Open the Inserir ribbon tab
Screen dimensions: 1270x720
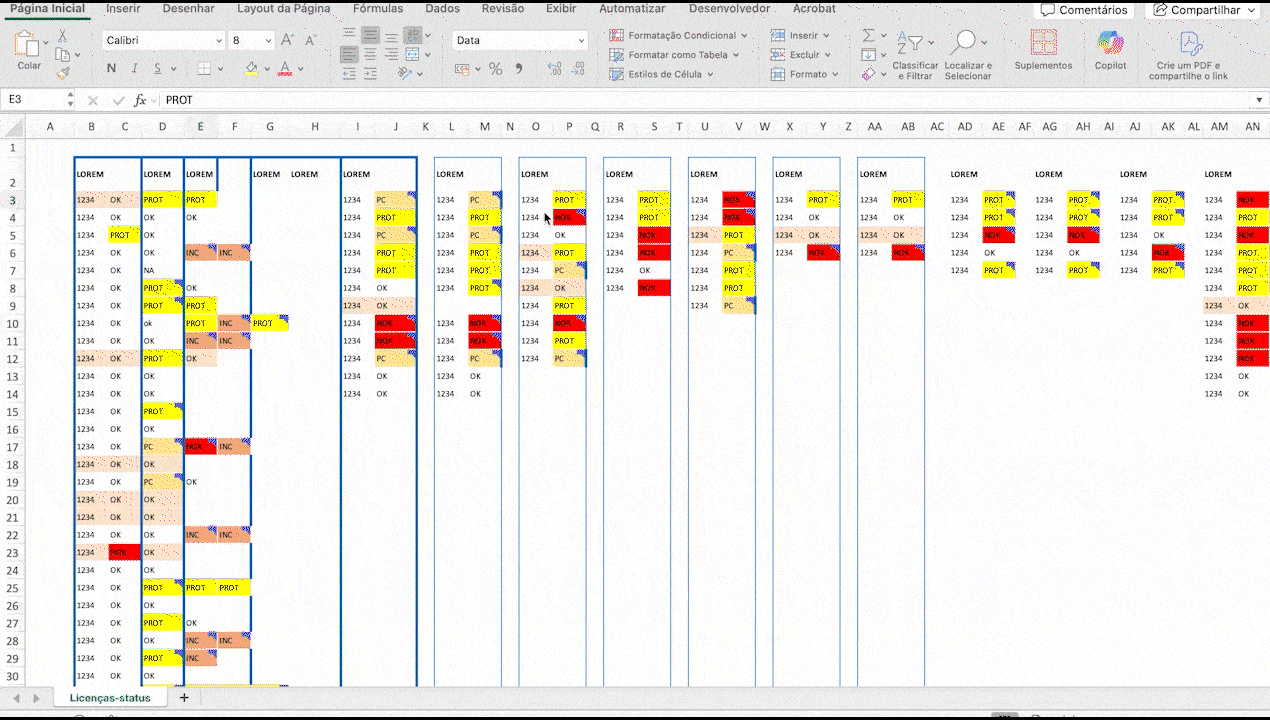123,9
